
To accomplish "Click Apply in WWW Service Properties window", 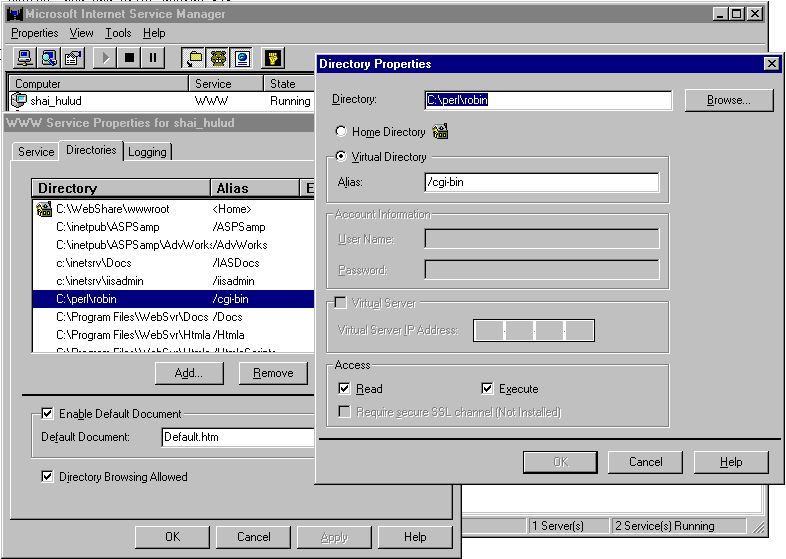I will (x=334, y=537).
